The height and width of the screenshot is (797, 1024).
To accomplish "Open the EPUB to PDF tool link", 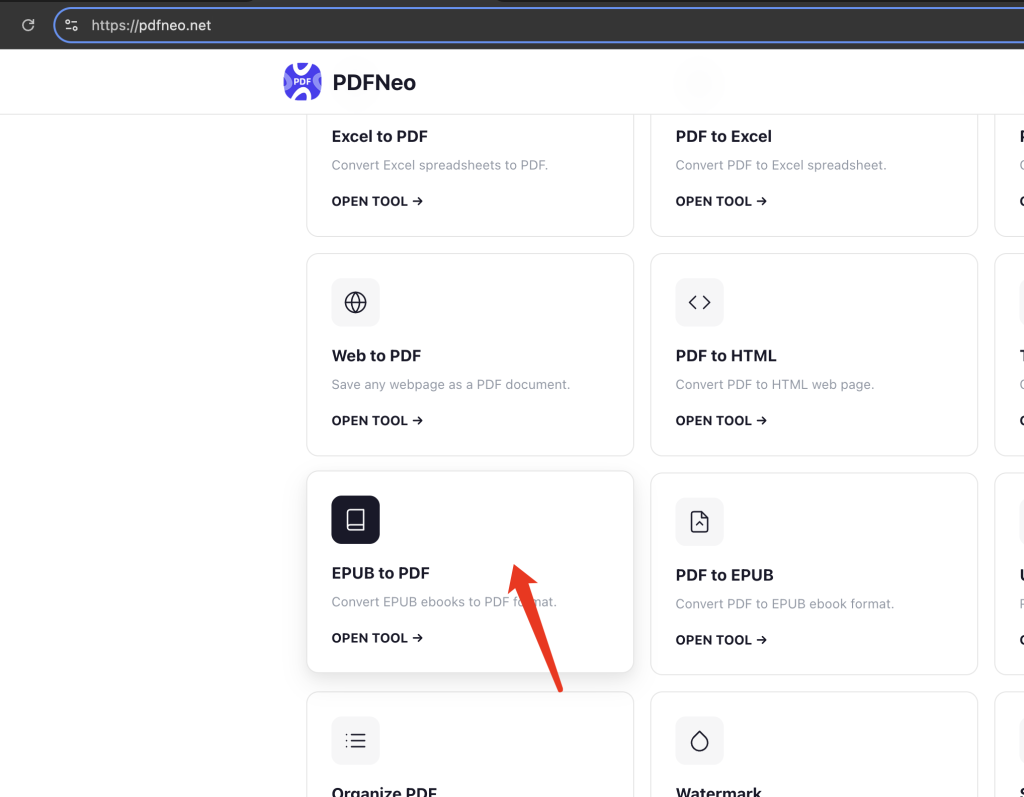I will [x=377, y=638].
